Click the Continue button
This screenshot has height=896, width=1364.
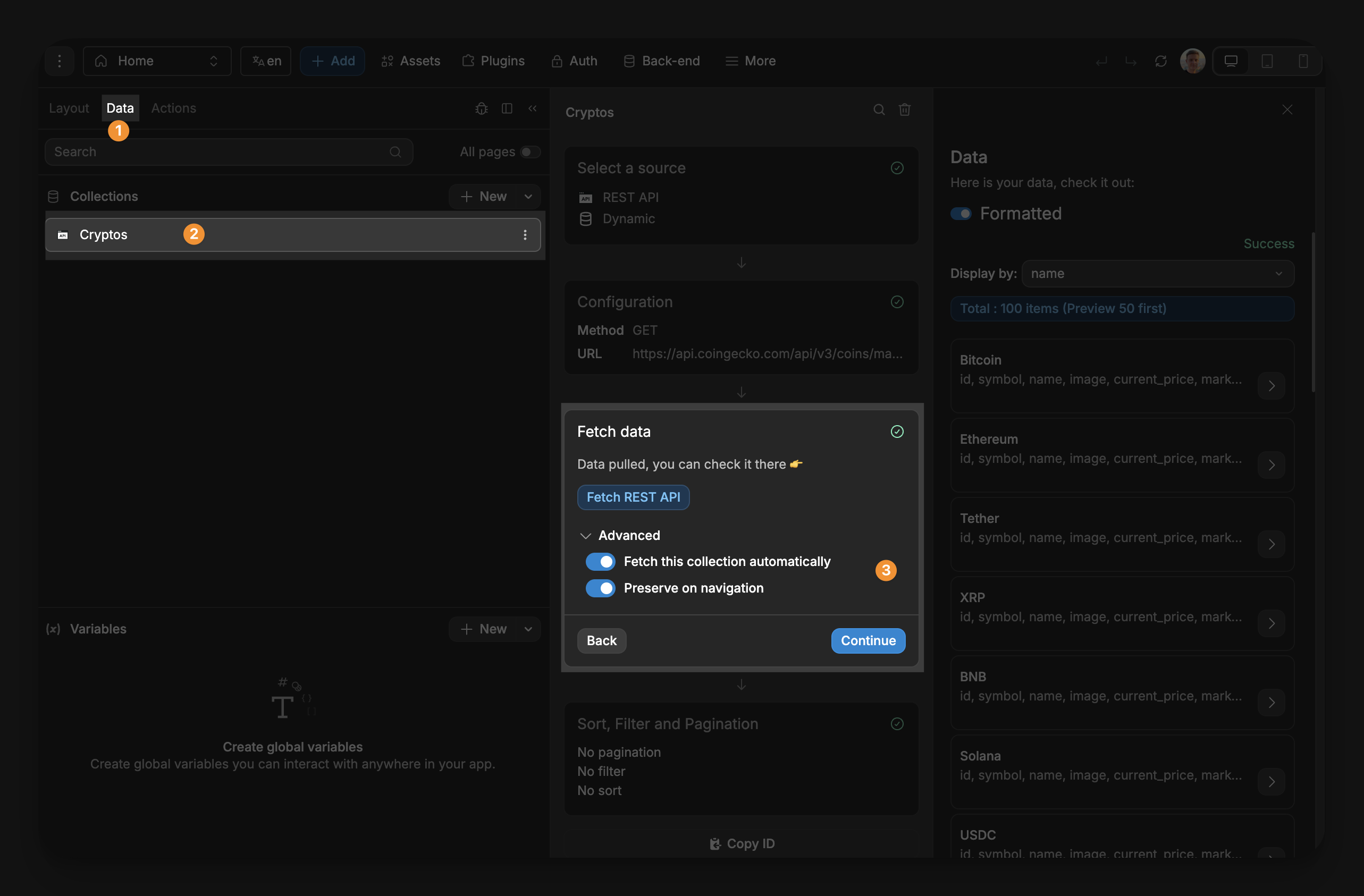pyautogui.click(x=868, y=640)
